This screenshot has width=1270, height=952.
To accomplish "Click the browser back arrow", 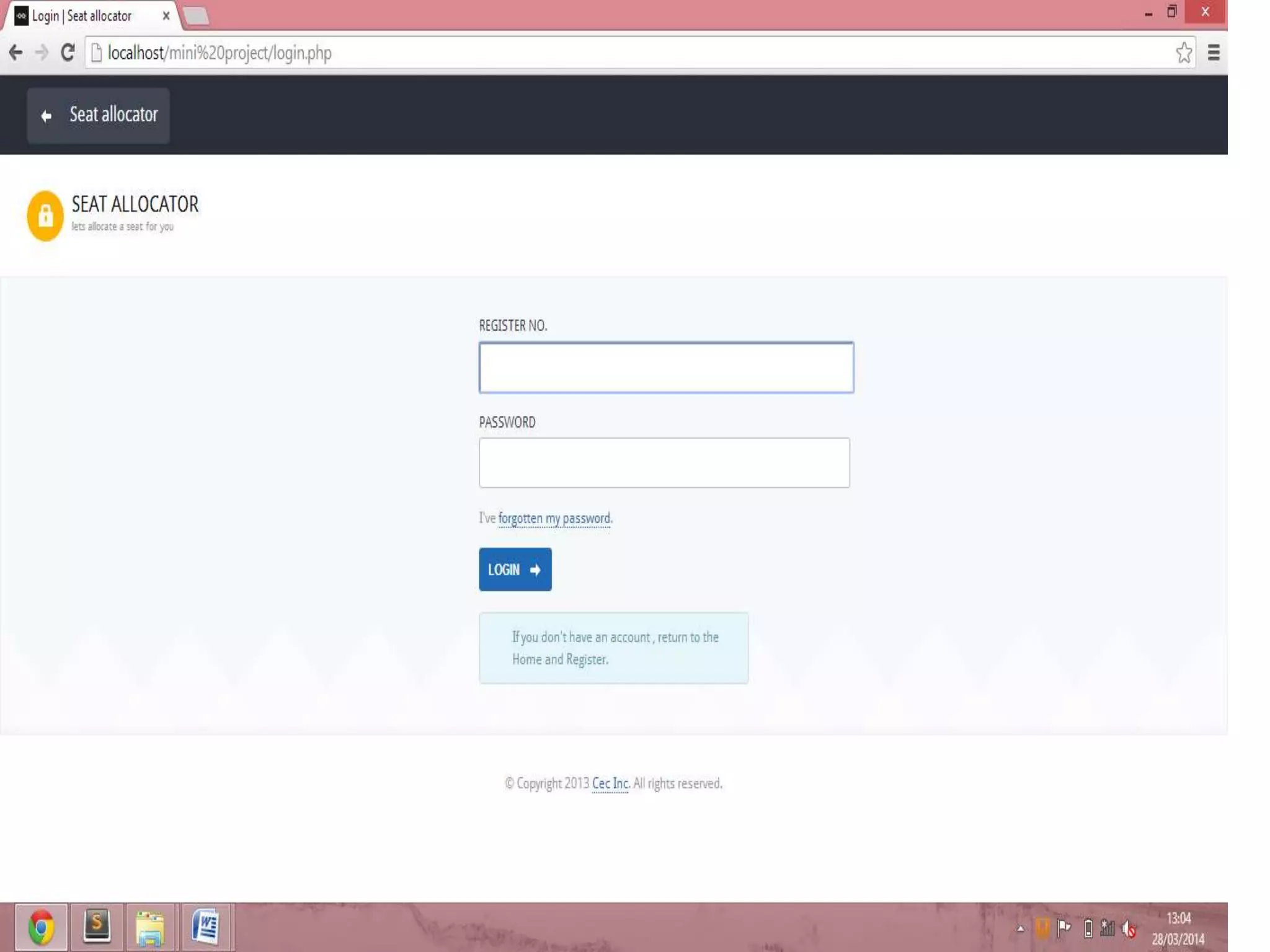I will point(16,53).
